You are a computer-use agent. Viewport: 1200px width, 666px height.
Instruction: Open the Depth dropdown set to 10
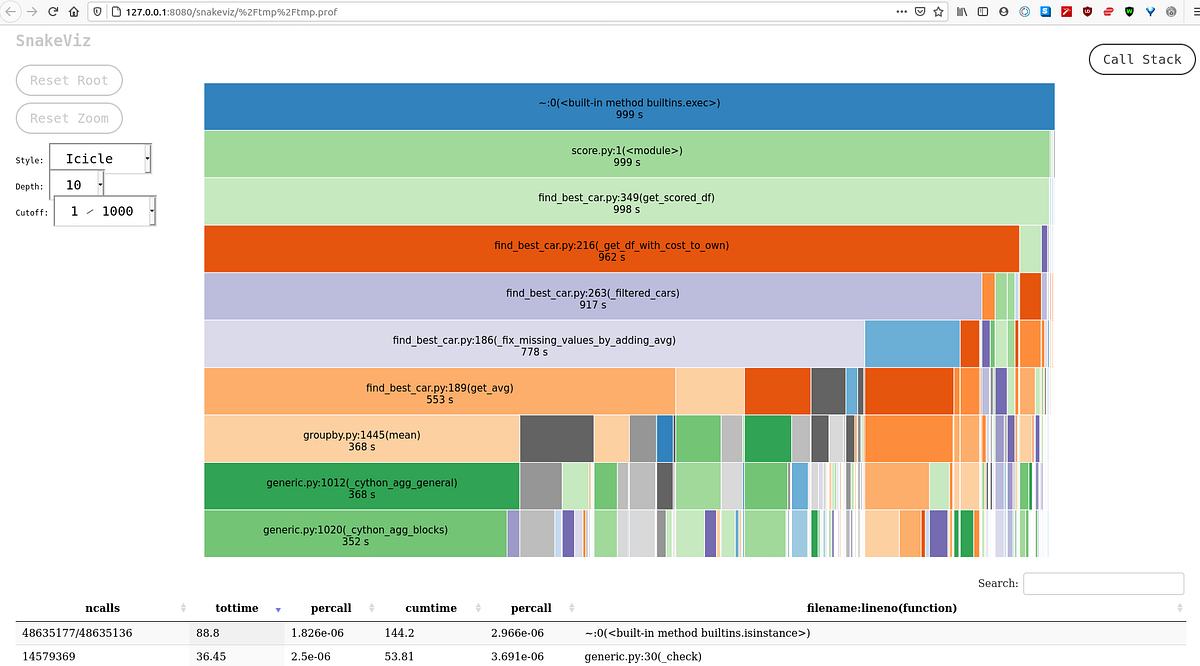(77, 184)
